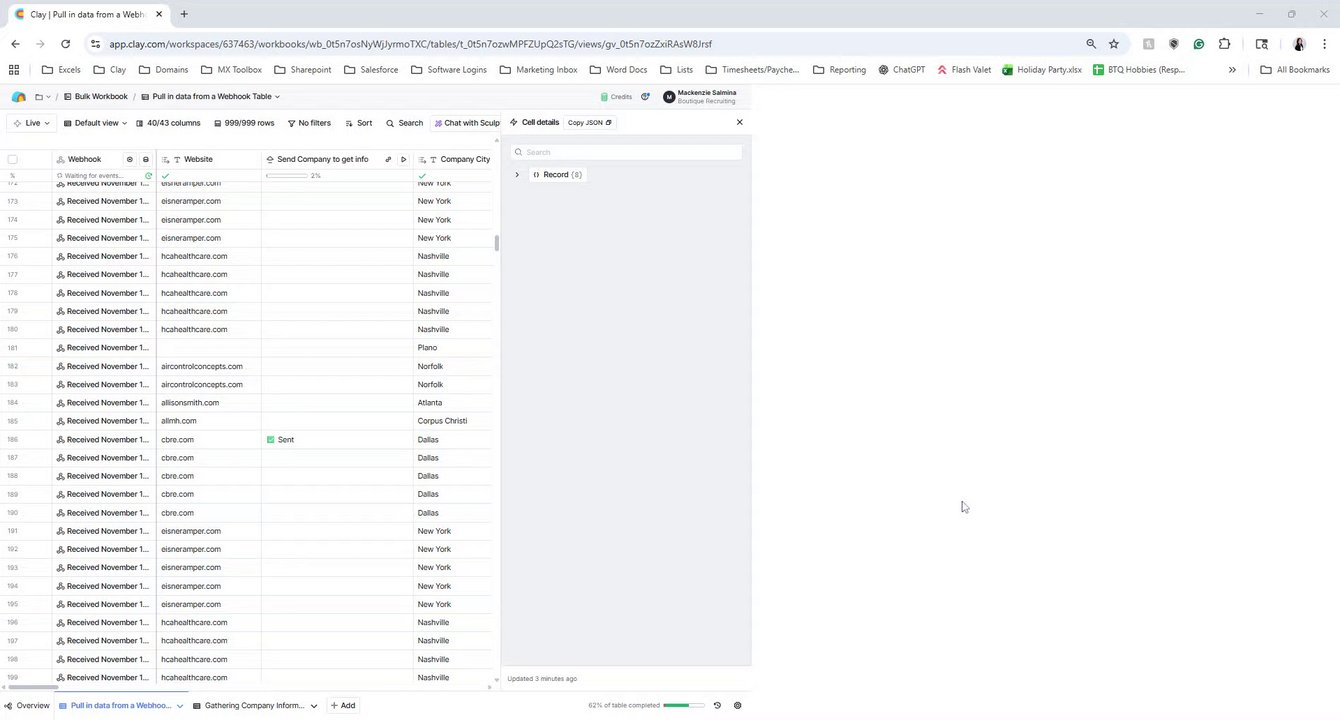Viewport: 1340px width, 720px height.
Task: Click the vertical scrollbar thumb of the table
Action: 497,243
